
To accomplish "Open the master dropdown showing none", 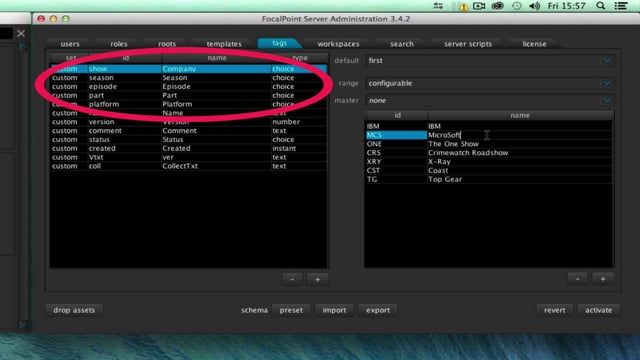I will pos(490,100).
